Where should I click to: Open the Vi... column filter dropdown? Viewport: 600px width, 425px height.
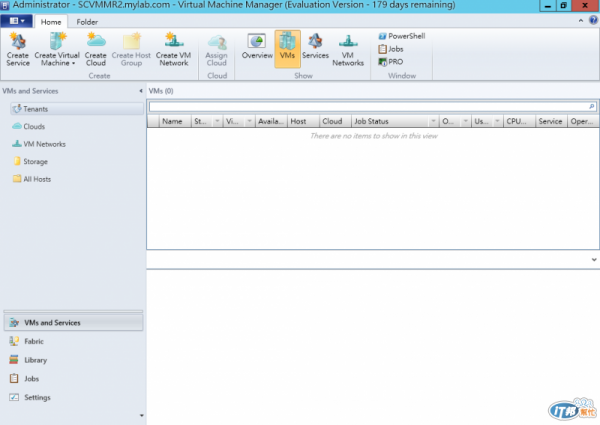tap(249, 121)
